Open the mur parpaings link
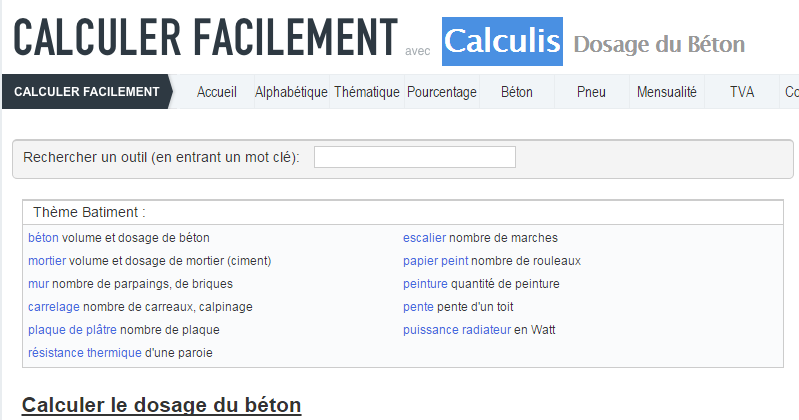799x420 pixels. 39,284
